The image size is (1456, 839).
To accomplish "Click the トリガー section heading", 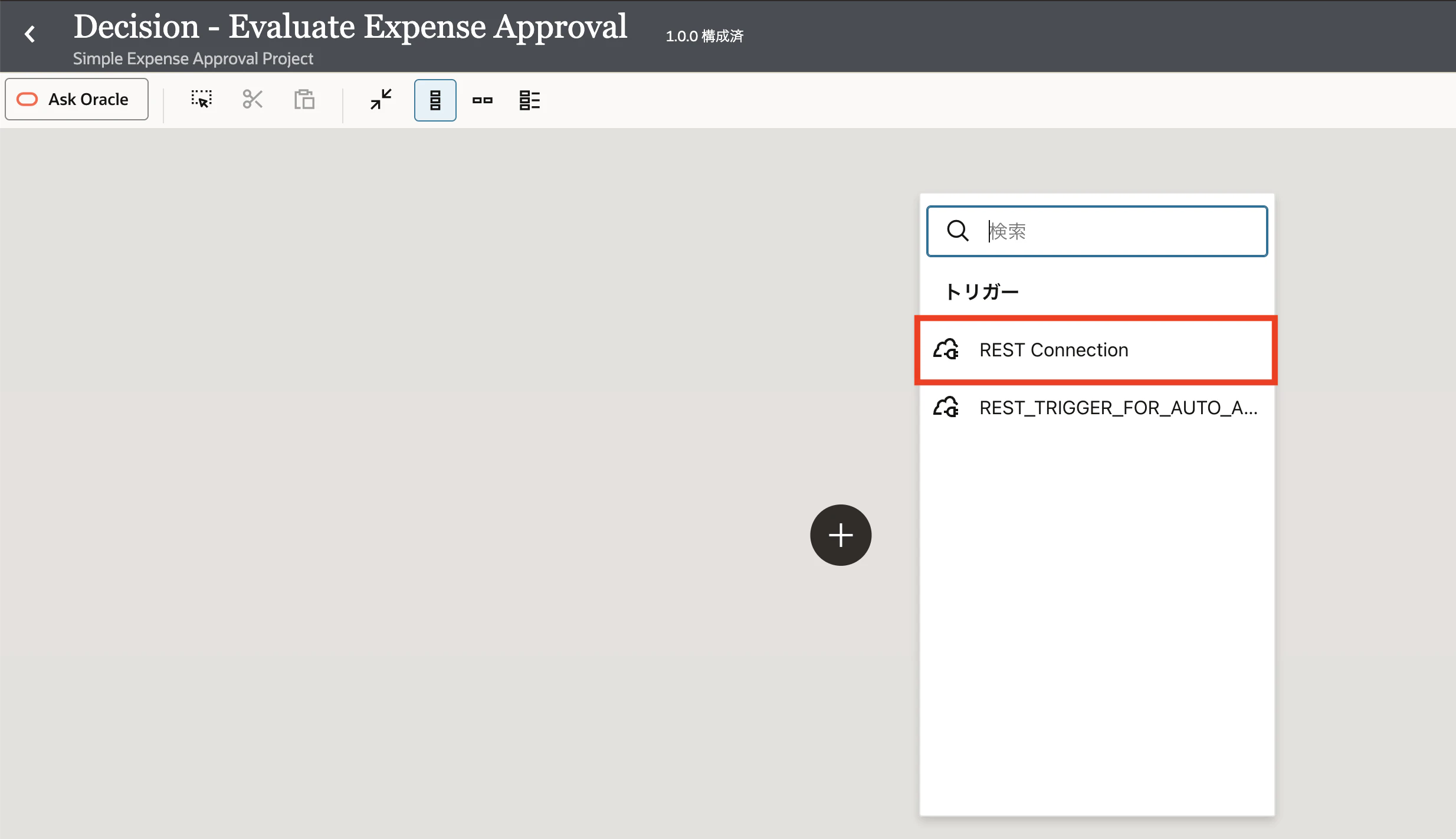I will tap(982, 291).
